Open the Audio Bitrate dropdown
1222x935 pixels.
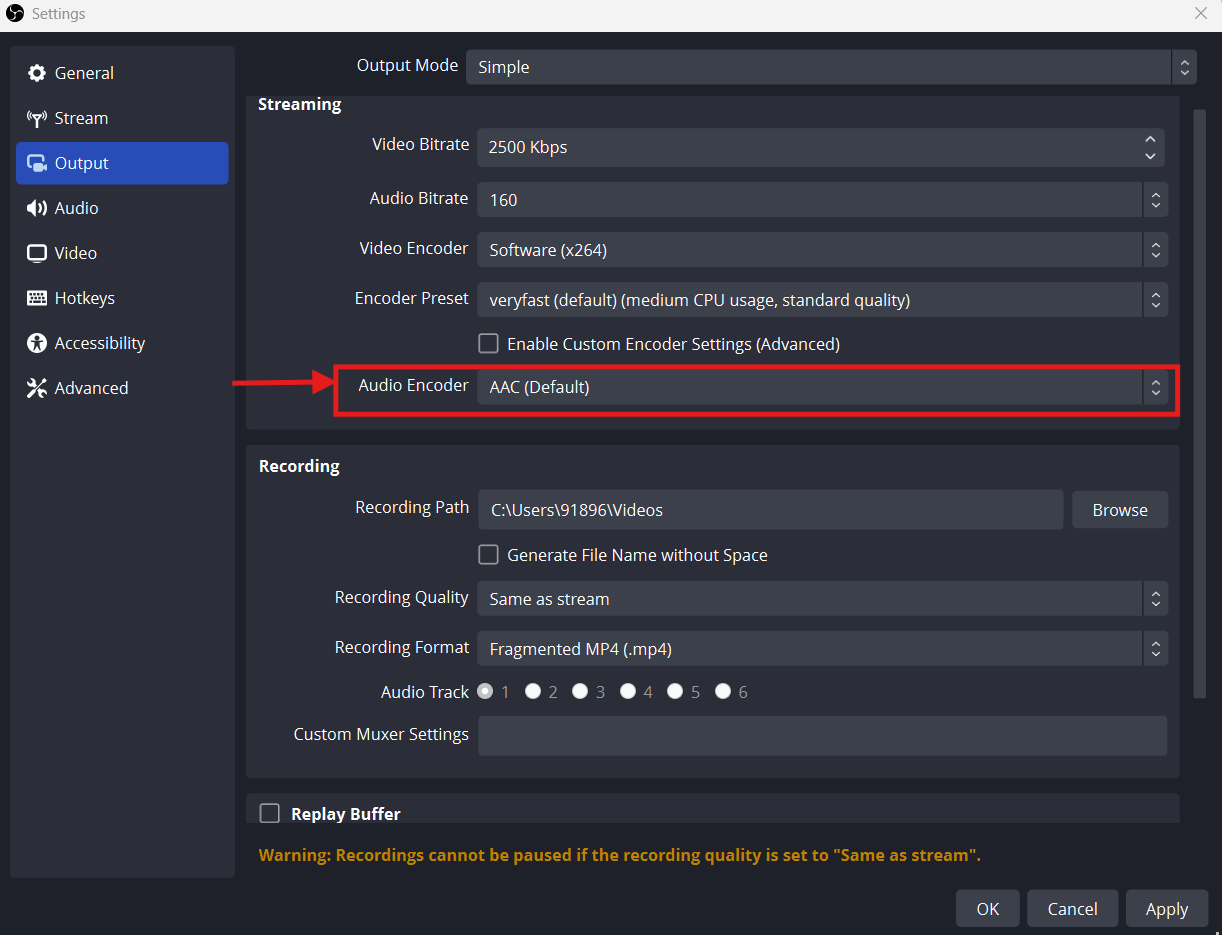[822, 199]
